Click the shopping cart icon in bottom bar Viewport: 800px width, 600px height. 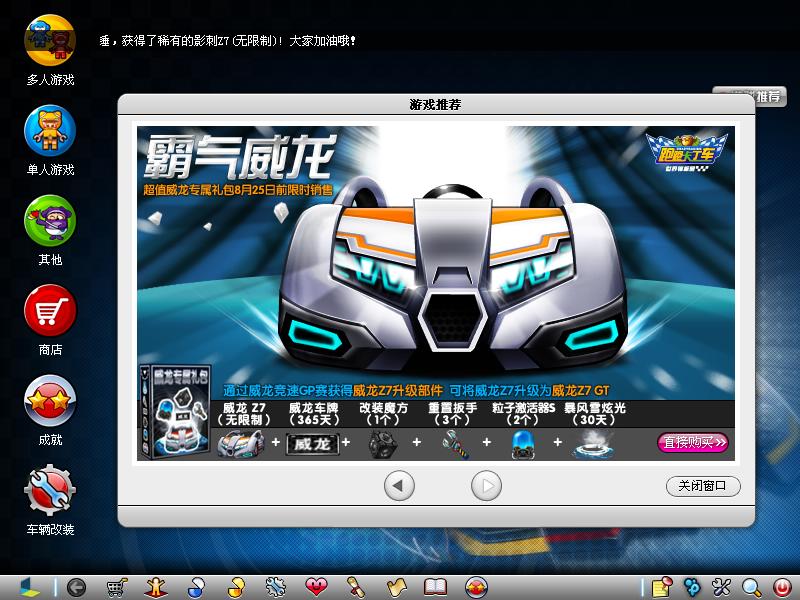(117, 588)
